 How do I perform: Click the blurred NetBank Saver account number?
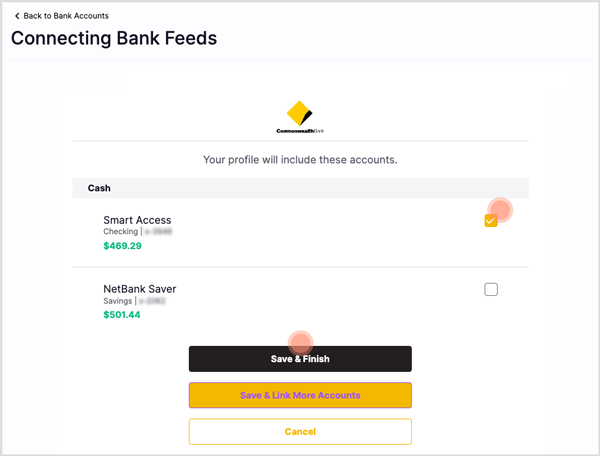click(x=152, y=300)
